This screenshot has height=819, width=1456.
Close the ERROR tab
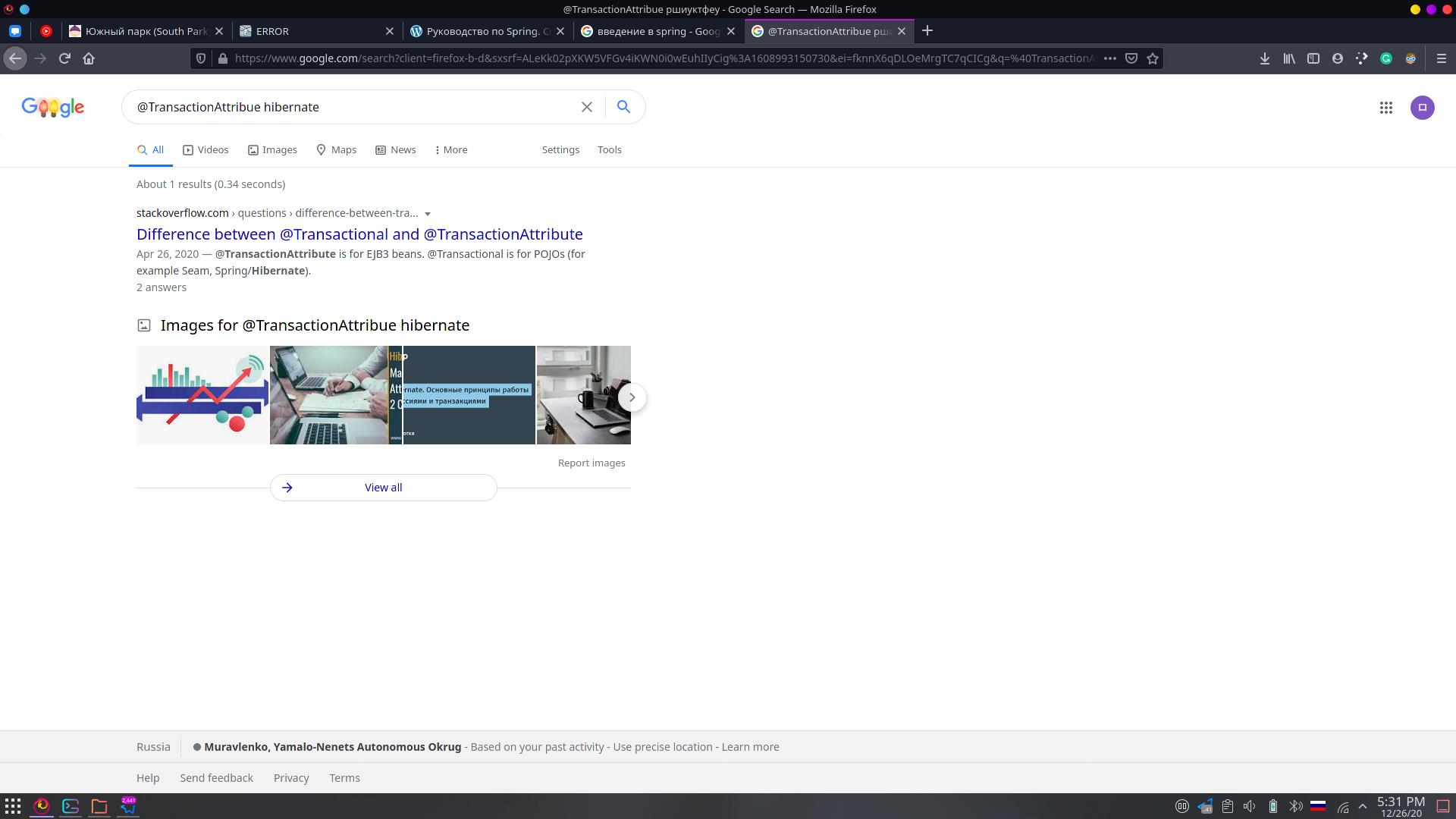(390, 31)
